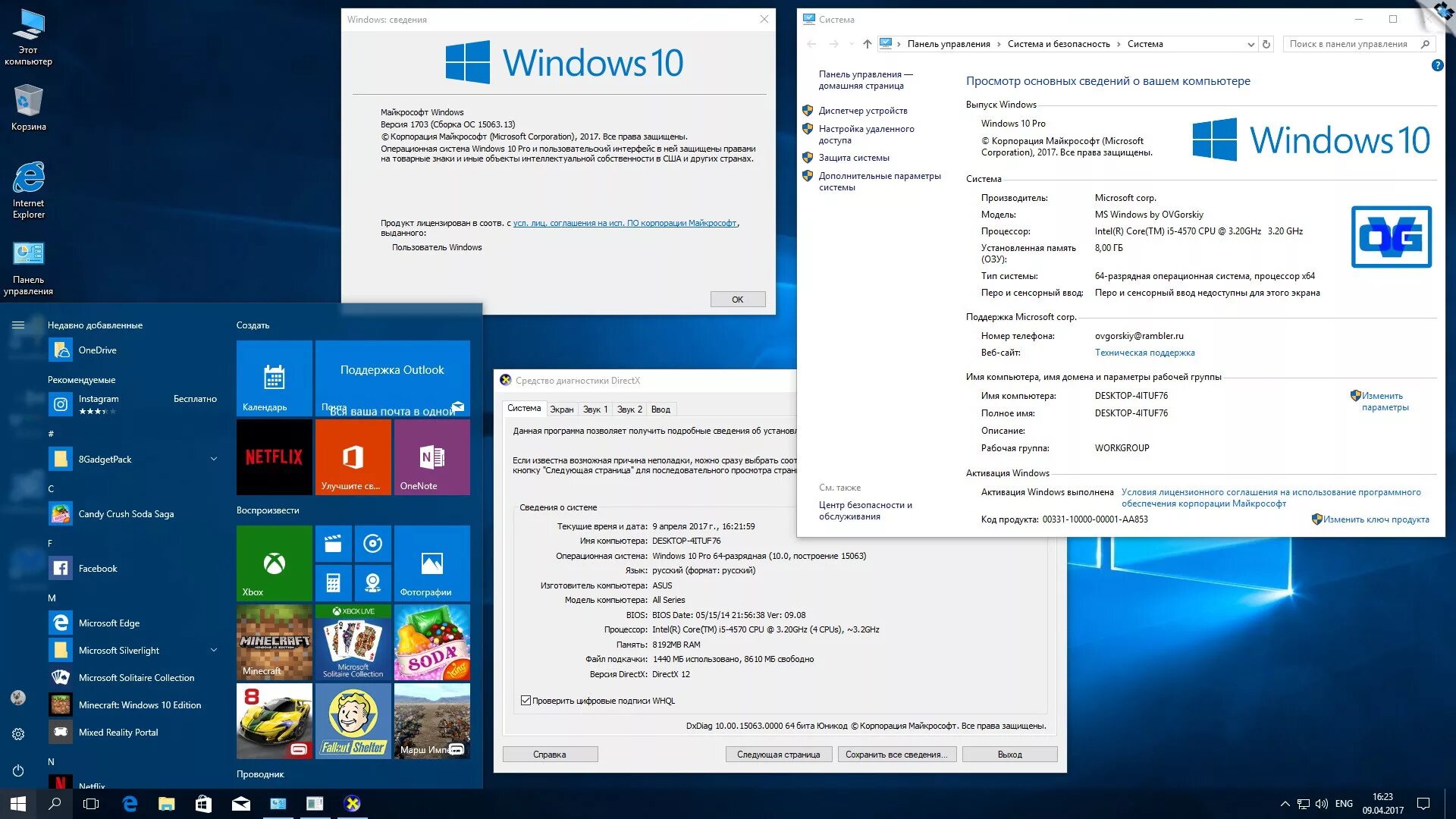
Task: Open the Groove Music small tile
Action: click(372, 543)
